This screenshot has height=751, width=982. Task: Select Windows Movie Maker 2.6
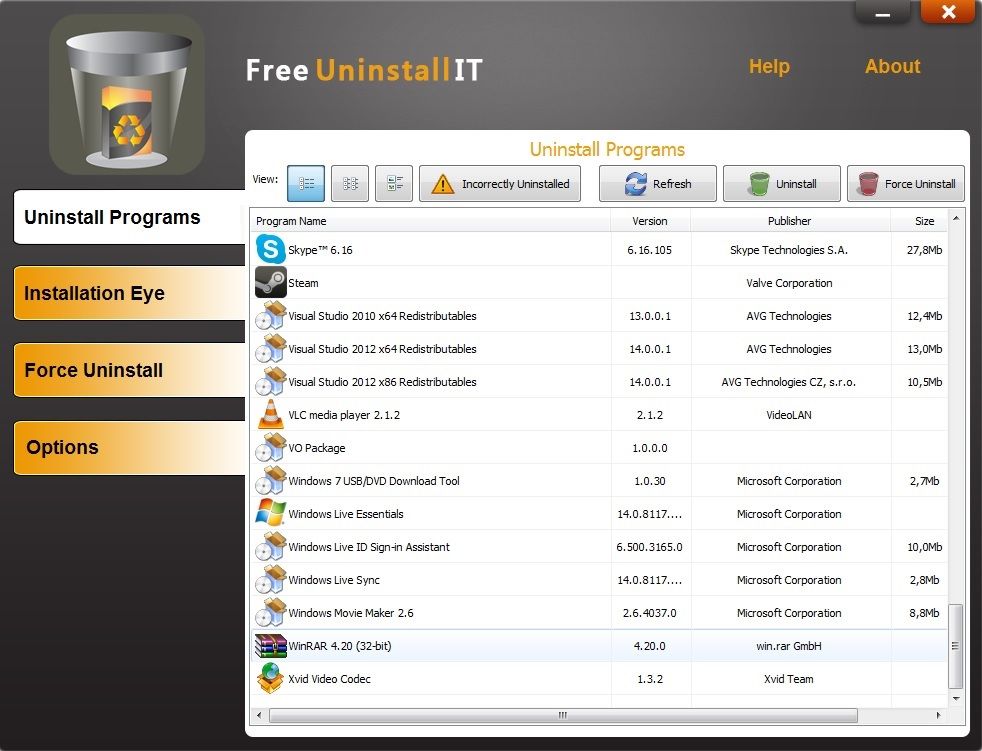coord(351,613)
